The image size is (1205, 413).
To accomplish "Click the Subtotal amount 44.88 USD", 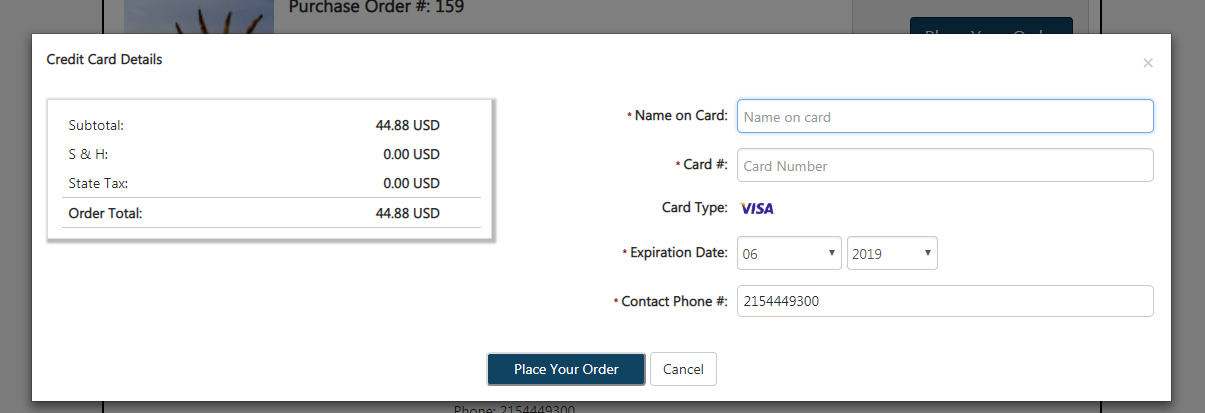I will [408, 126].
